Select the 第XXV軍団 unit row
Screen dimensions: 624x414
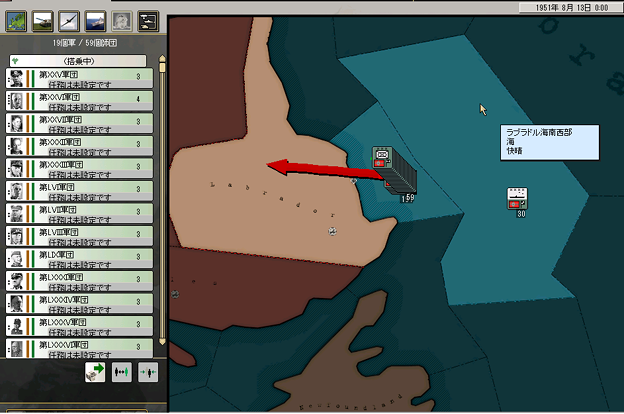point(79,78)
